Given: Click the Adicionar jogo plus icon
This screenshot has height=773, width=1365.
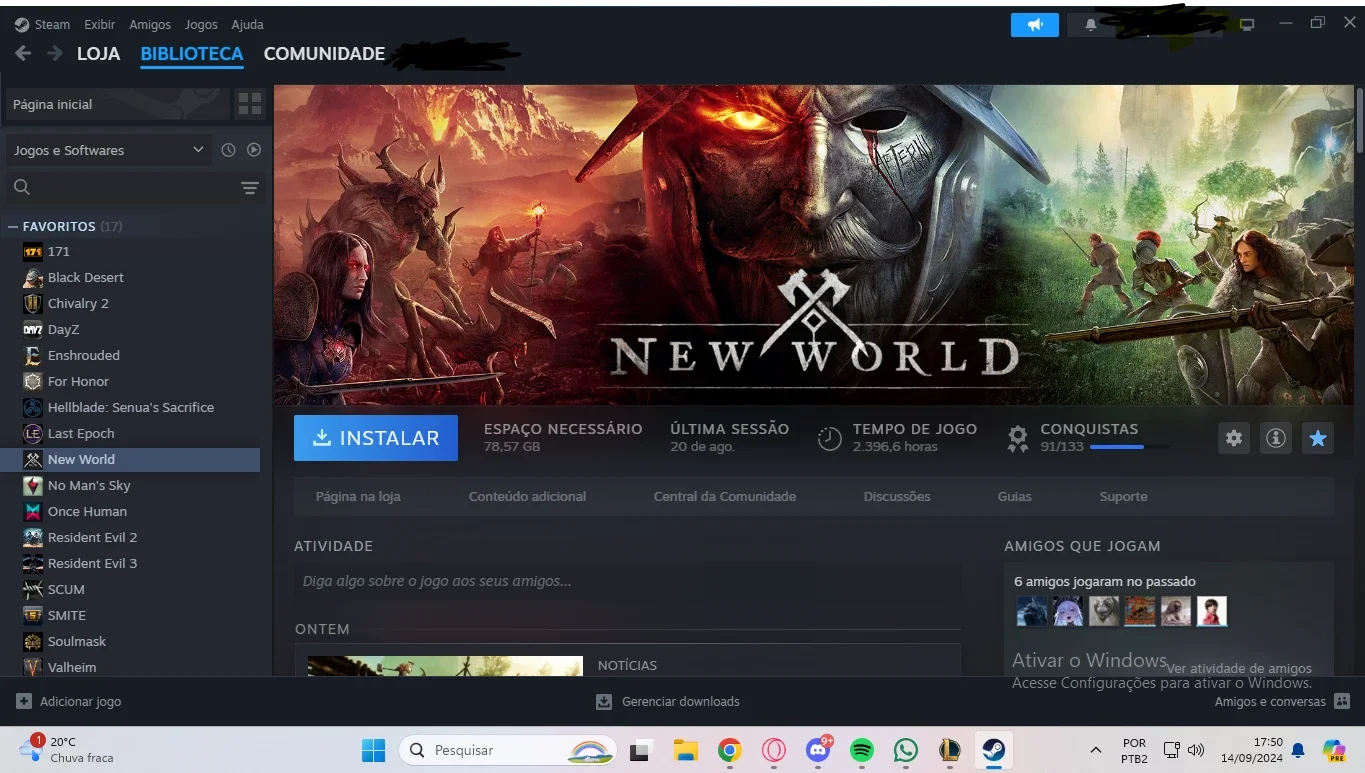Looking at the screenshot, I should (24, 702).
